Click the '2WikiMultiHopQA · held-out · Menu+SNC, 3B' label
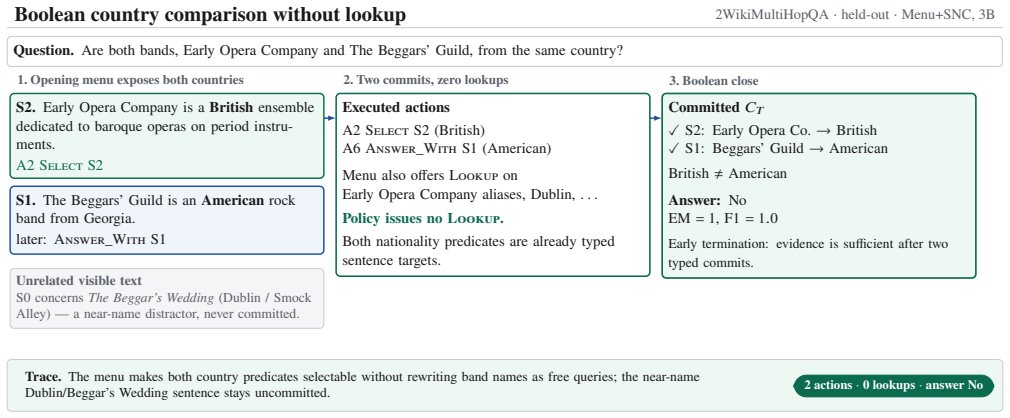This screenshot has height=418, width=1010. click(x=855, y=15)
